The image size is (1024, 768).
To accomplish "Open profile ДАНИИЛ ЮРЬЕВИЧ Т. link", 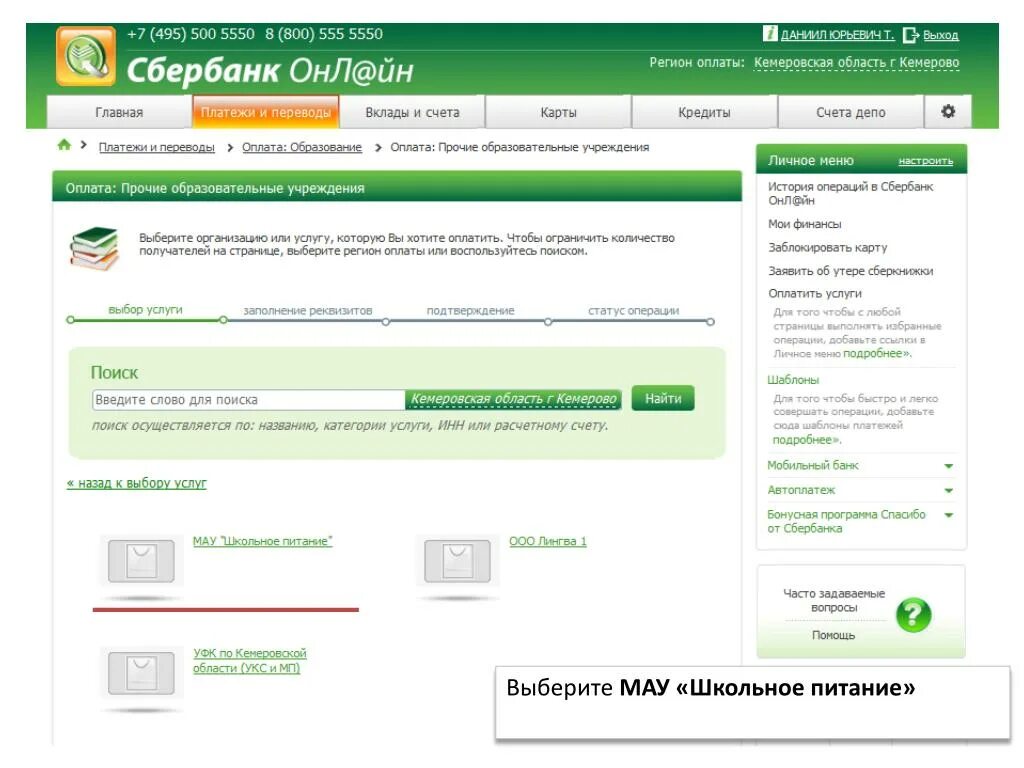I will click(x=837, y=35).
